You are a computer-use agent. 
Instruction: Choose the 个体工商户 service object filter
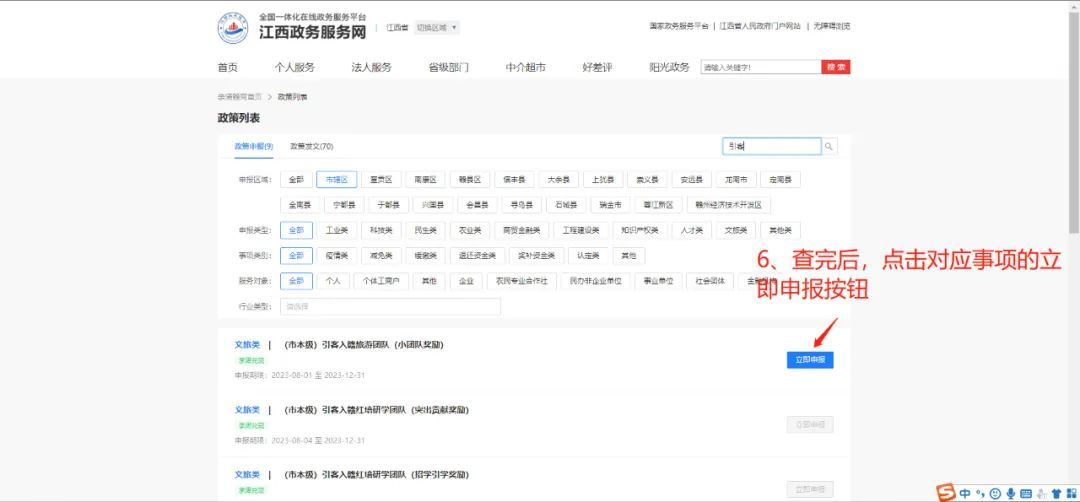[x=382, y=281]
